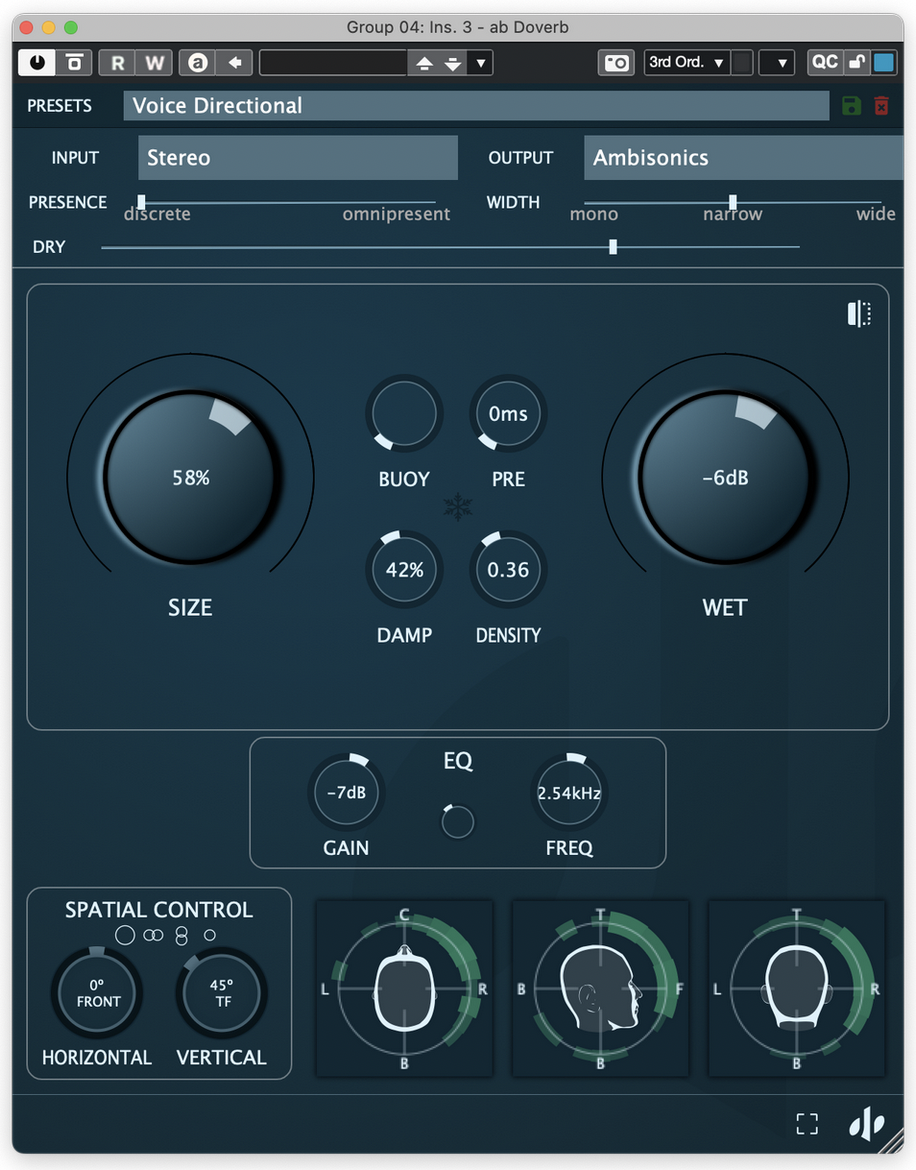Image resolution: width=916 pixels, height=1170 pixels.
Task: Click the compare/split panel icon top right
Action: (859, 313)
